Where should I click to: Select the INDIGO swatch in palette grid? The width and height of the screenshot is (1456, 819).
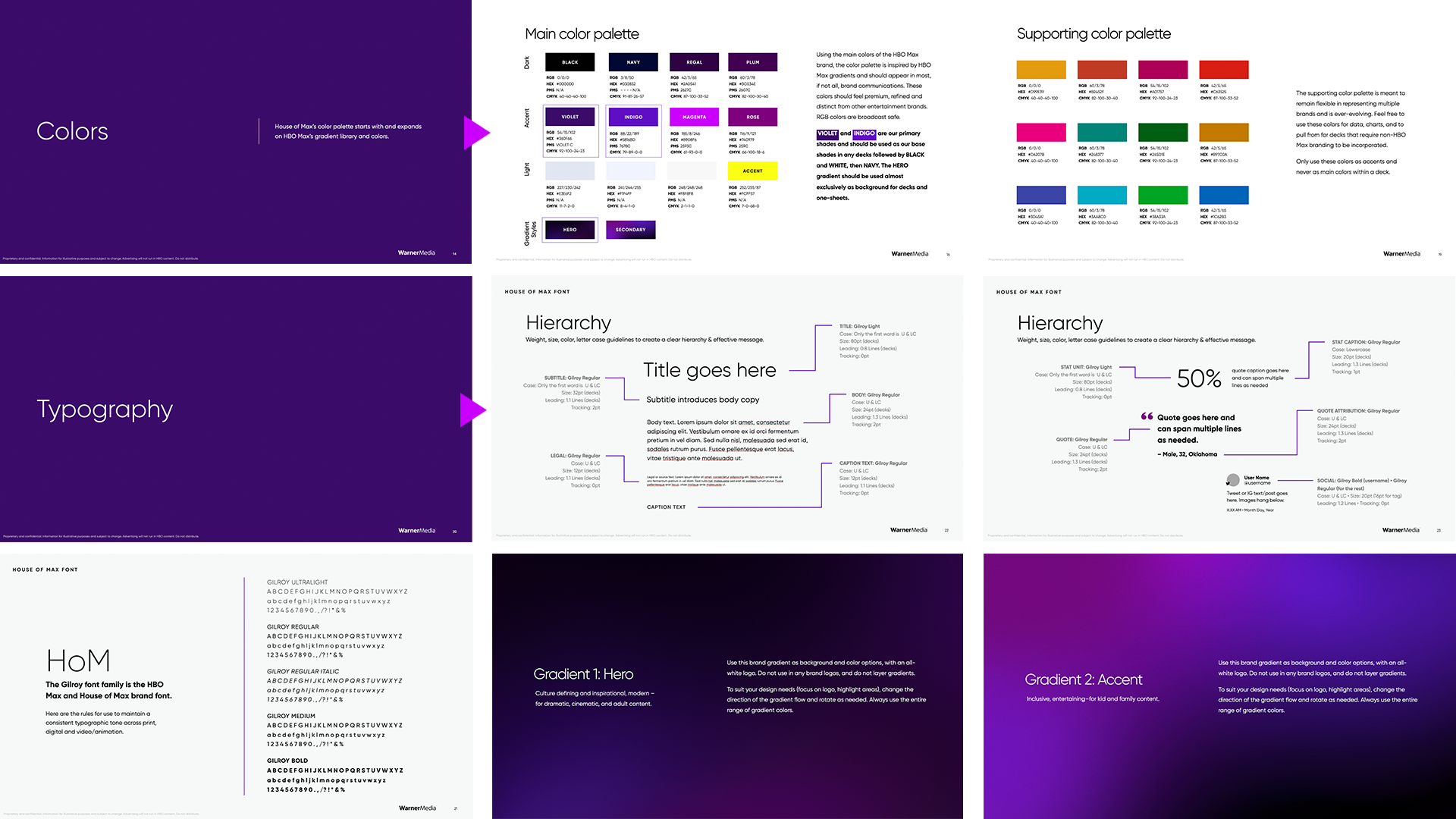tap(633, 117)
